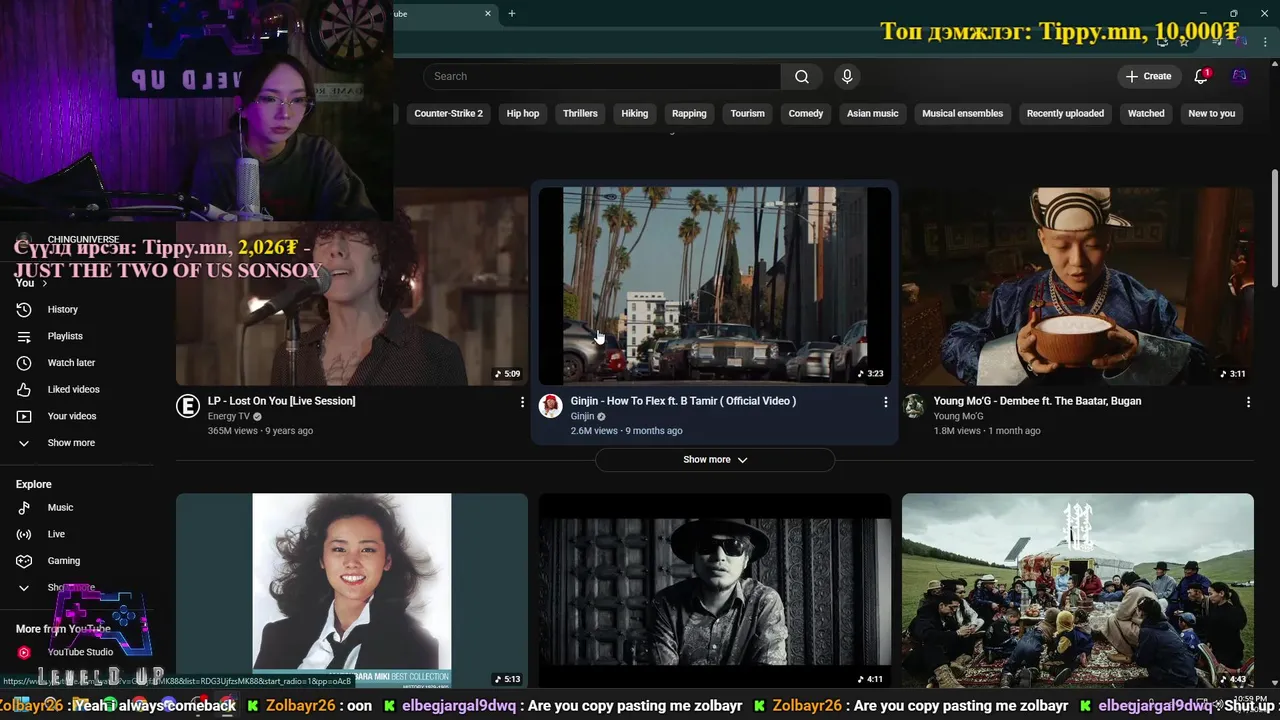Select the Watched filter chip
The height and width of the screenshot is (720, 1280).
click(1146, 113)
